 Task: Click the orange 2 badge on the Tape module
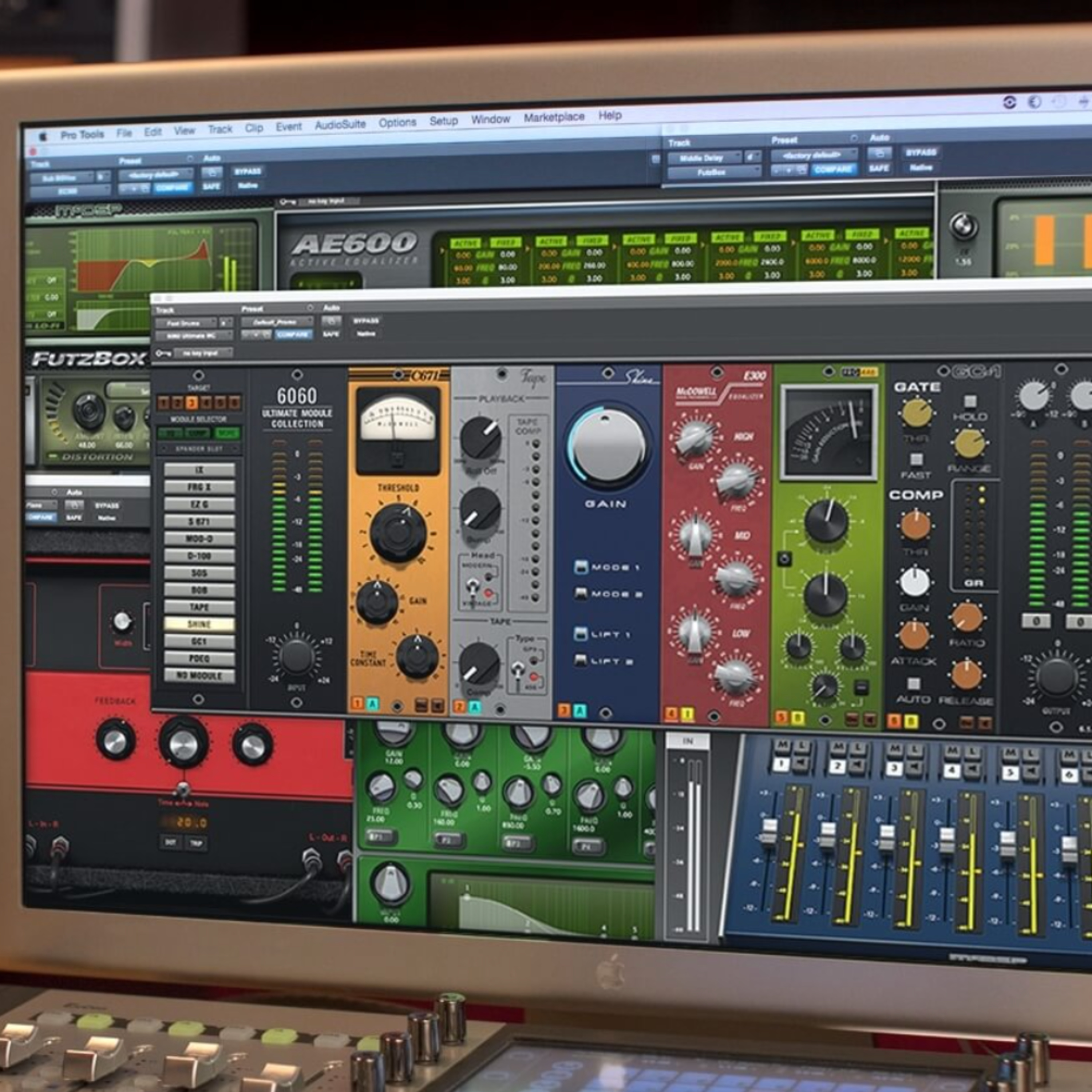(x=459, y=707)
